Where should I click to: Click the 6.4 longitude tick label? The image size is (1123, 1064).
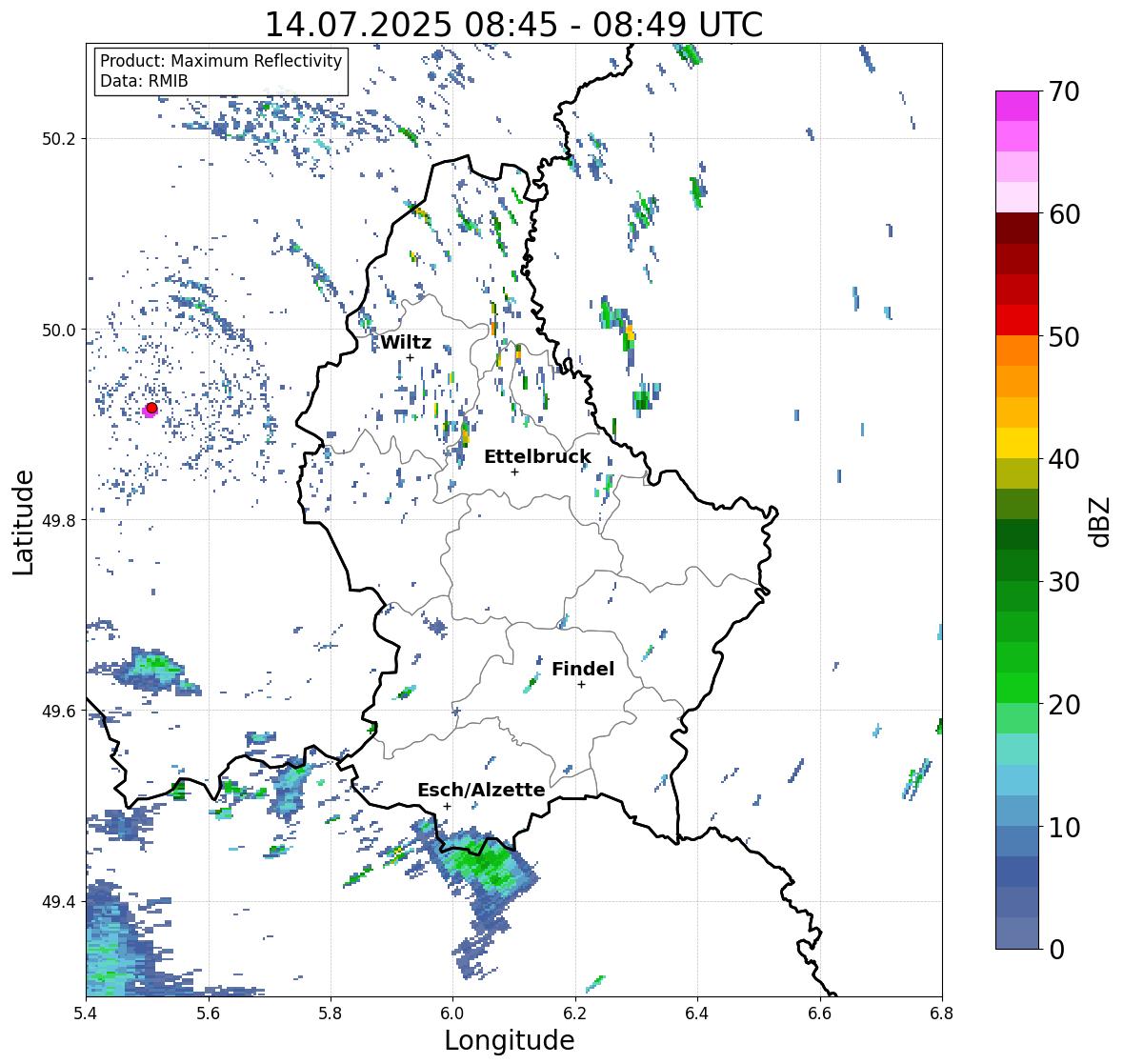[697, 1014]
